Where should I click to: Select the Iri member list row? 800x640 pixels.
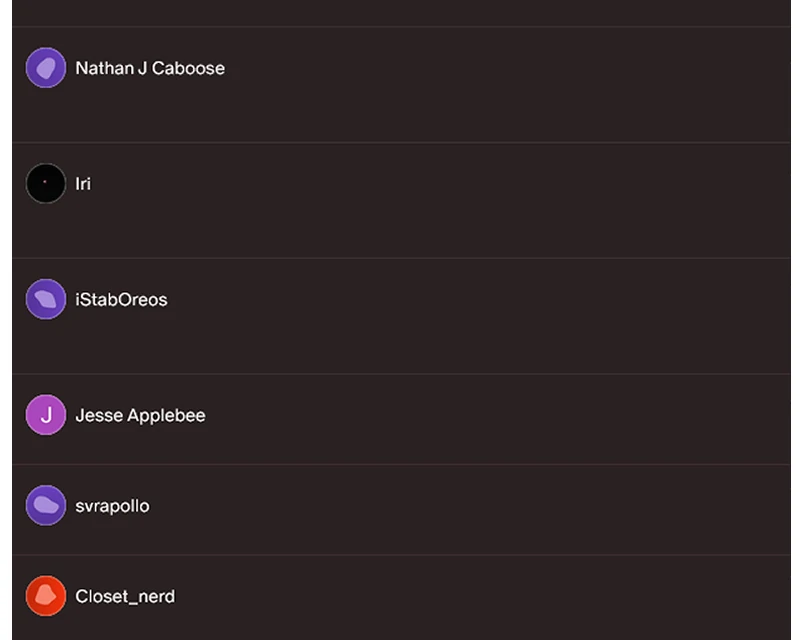(x=402, y=201)
